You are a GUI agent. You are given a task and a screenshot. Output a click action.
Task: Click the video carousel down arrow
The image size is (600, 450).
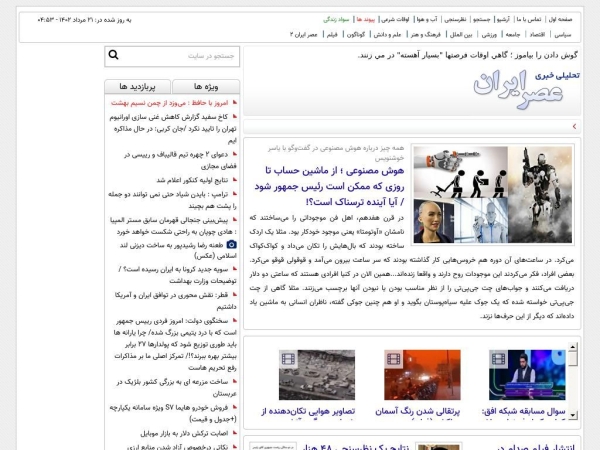coord(572,415)
